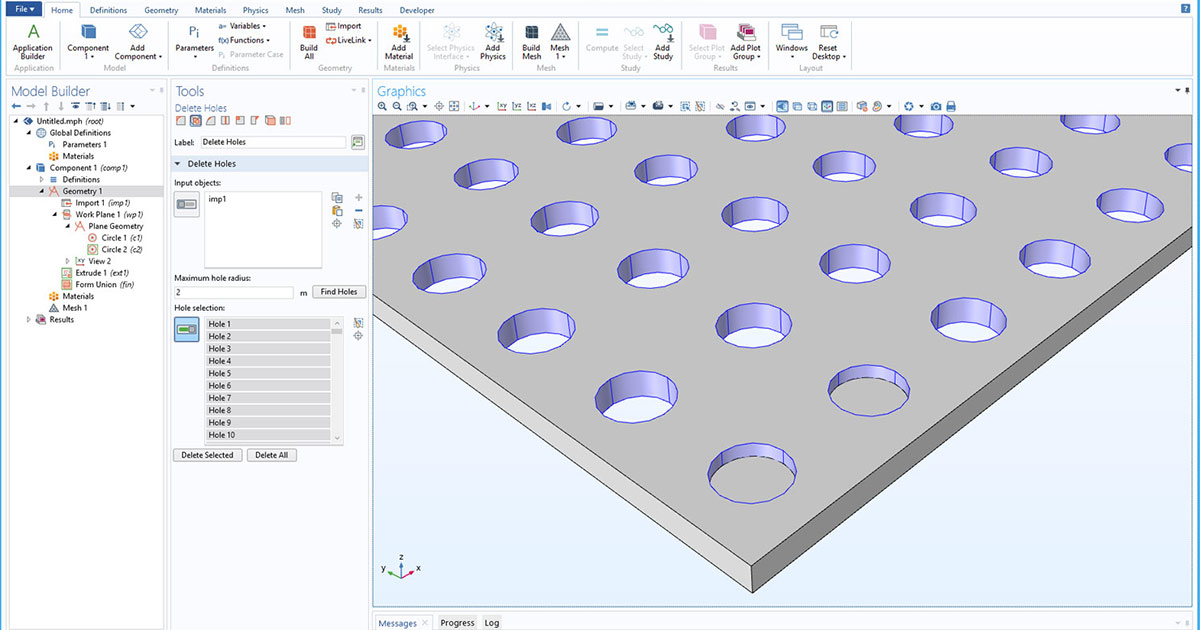Viewport: 1200px width, 630px height.
Task: Click the Delete All button
Action: tap(272, 454)
